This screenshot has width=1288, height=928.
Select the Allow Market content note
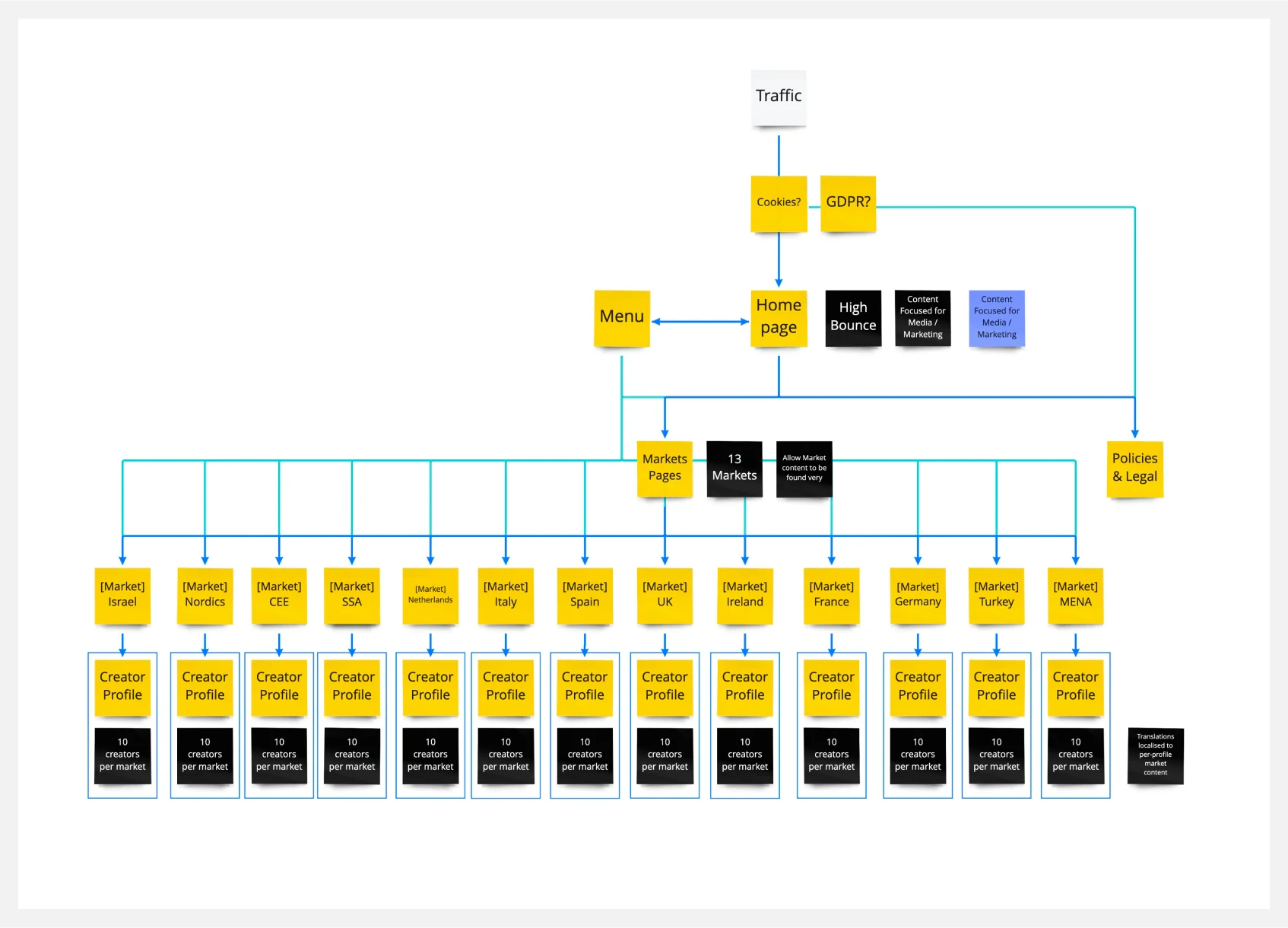click(804, 469)
